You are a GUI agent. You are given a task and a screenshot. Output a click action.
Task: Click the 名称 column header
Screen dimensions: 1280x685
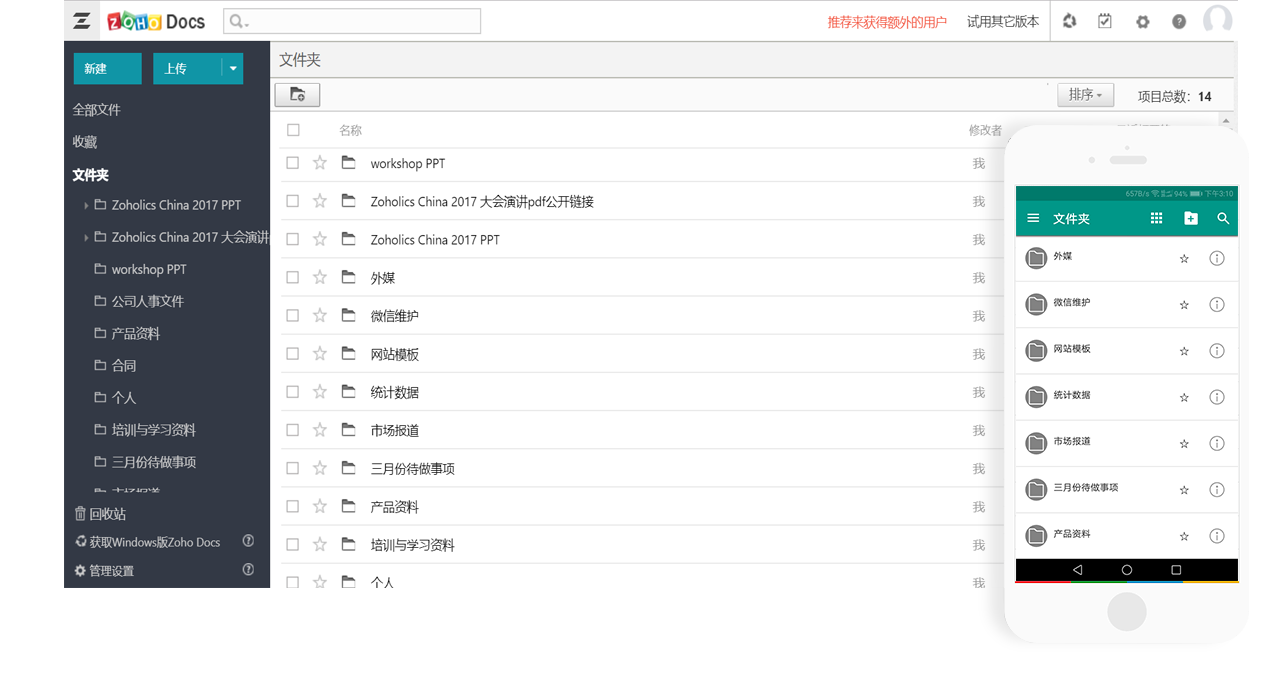point(350,130)
